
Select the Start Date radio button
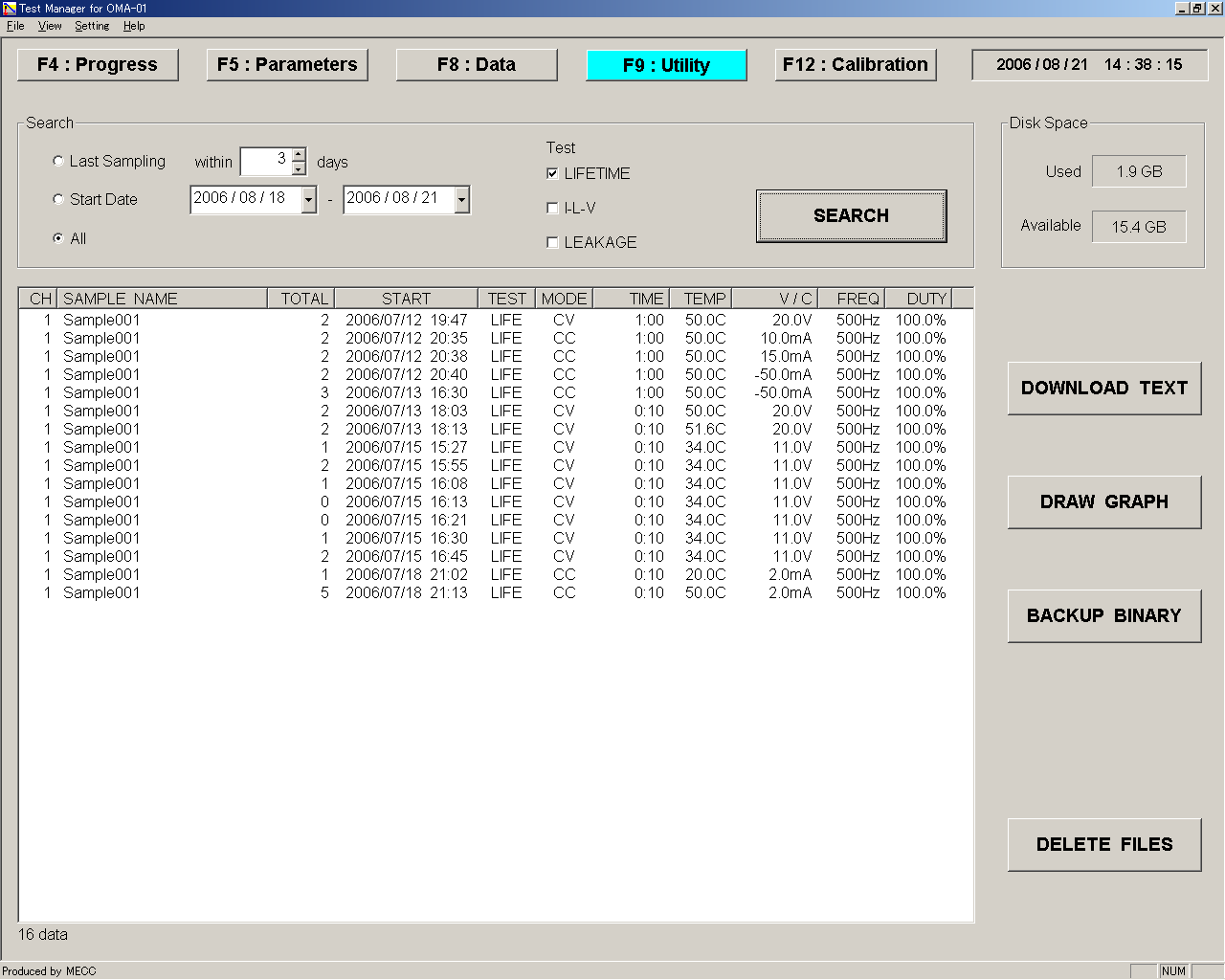click(x=58, y=200)
